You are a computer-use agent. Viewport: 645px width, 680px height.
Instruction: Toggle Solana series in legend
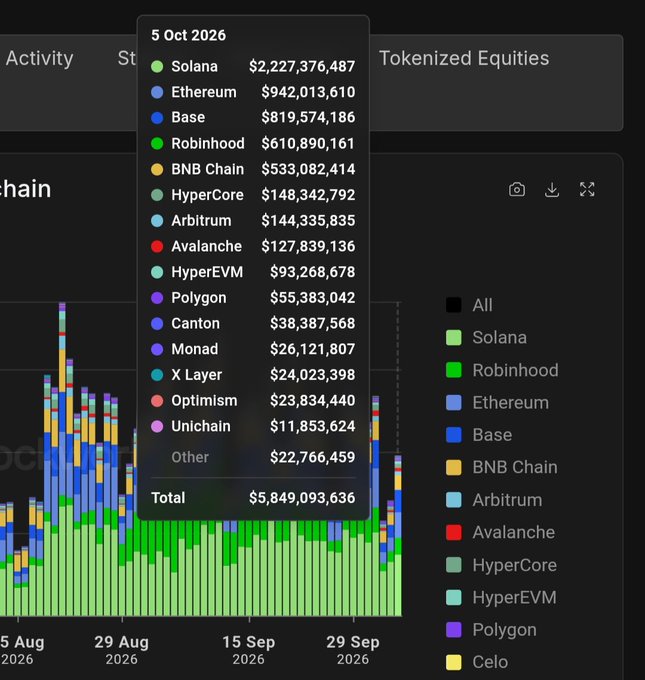tap(486, 337)
